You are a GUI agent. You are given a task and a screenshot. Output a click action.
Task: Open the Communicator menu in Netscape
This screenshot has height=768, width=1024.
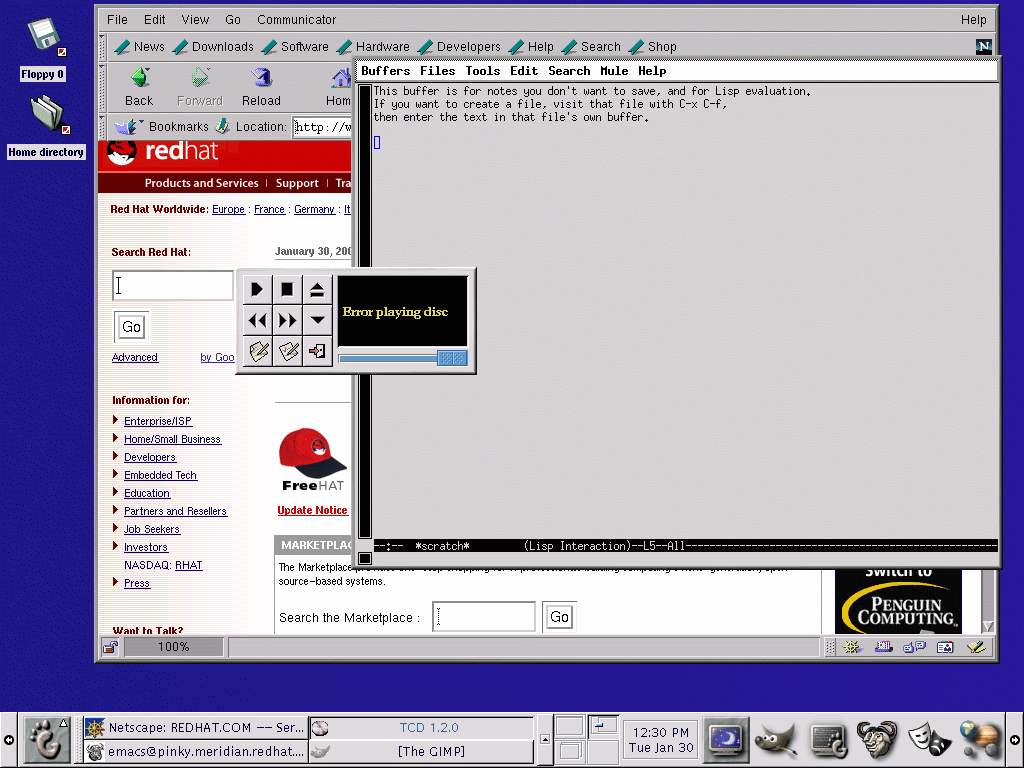(x=296, y=19)
